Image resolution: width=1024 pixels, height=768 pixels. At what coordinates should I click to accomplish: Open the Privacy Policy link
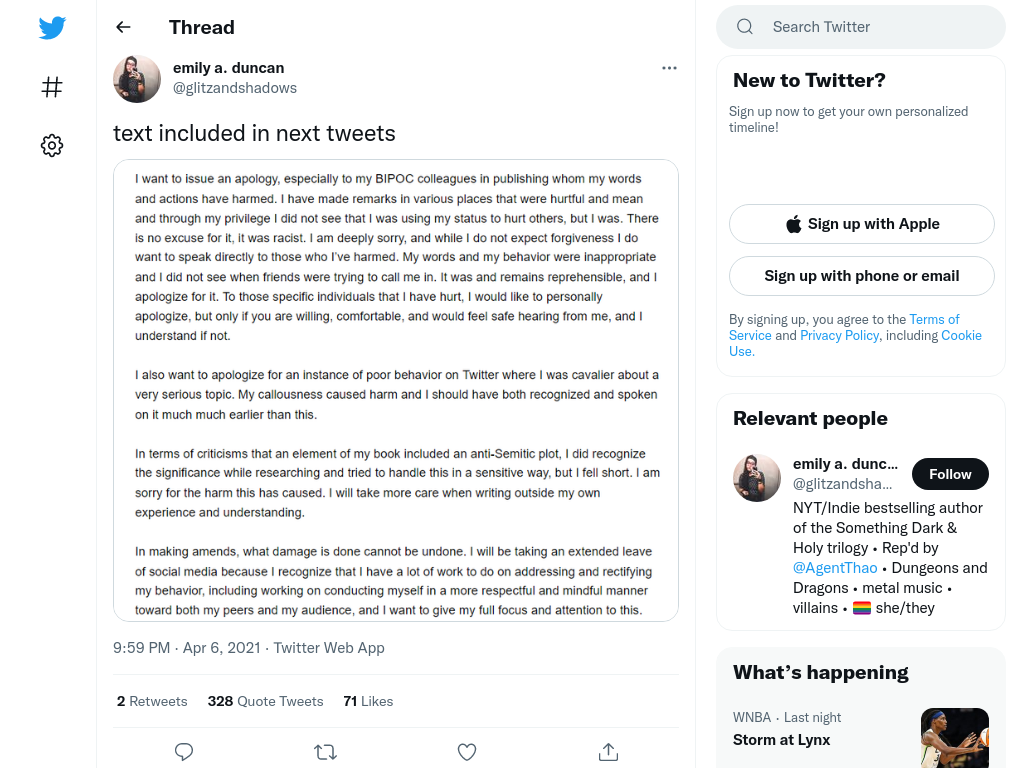coord(839,335)
